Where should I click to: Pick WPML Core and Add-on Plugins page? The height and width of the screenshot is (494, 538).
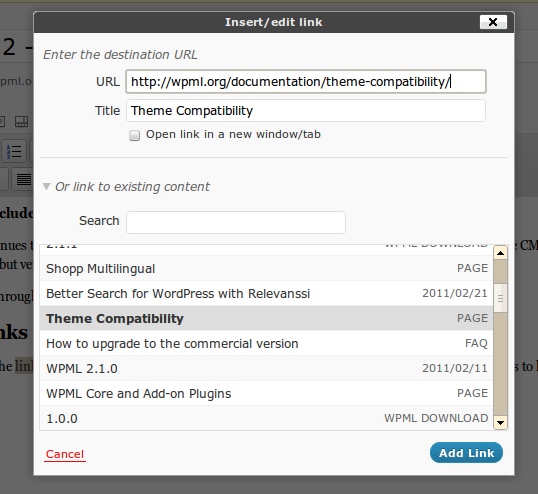click(266, 393)
